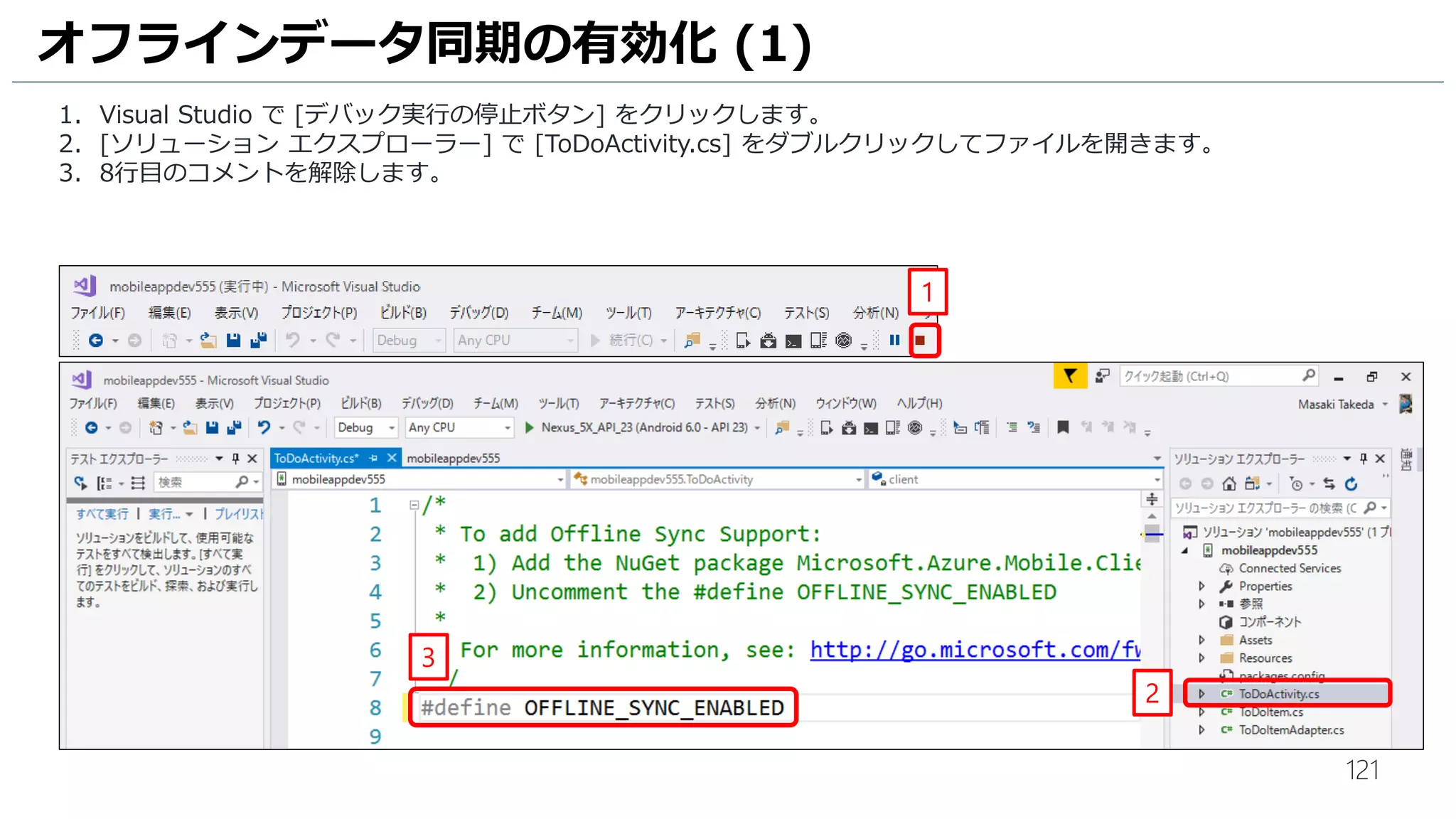Screen dimensions: 1456x819
Task: Click the send feedback icon beside quick launch
Action: coord(1103,375)
